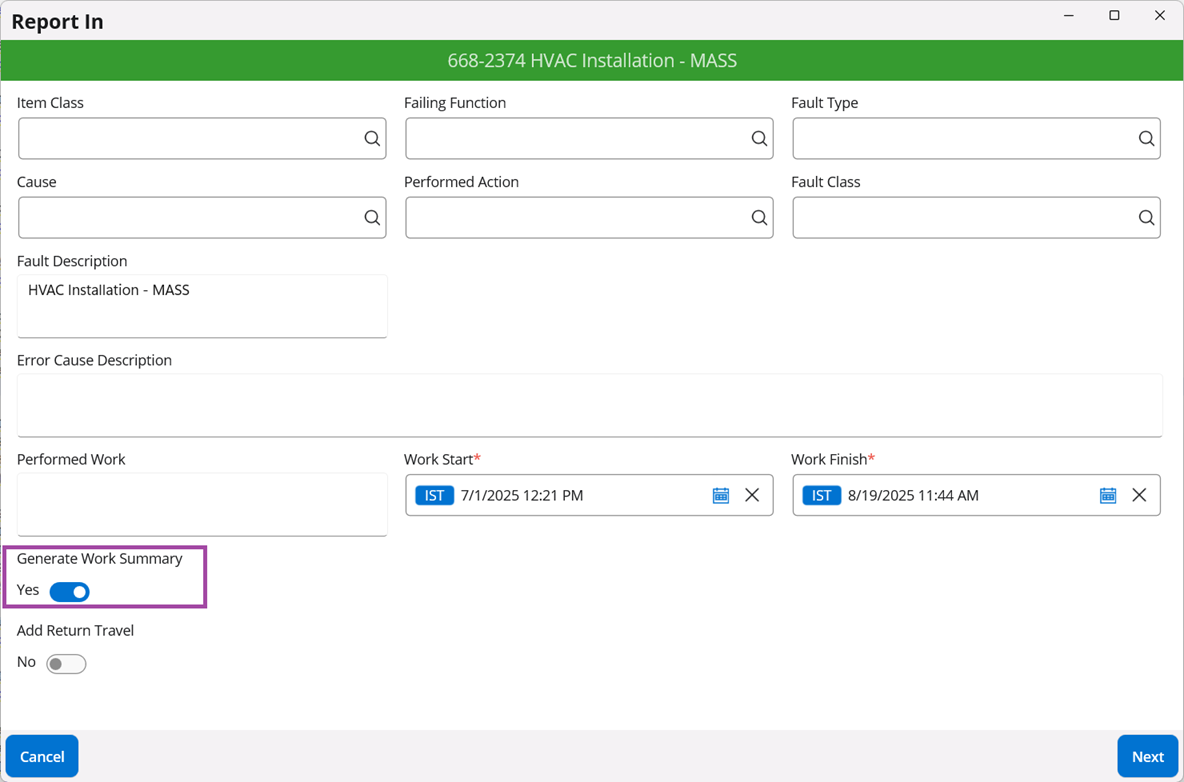Click the Cause field search icon
Screen dimensions: 1184x782
pos(372,218)
